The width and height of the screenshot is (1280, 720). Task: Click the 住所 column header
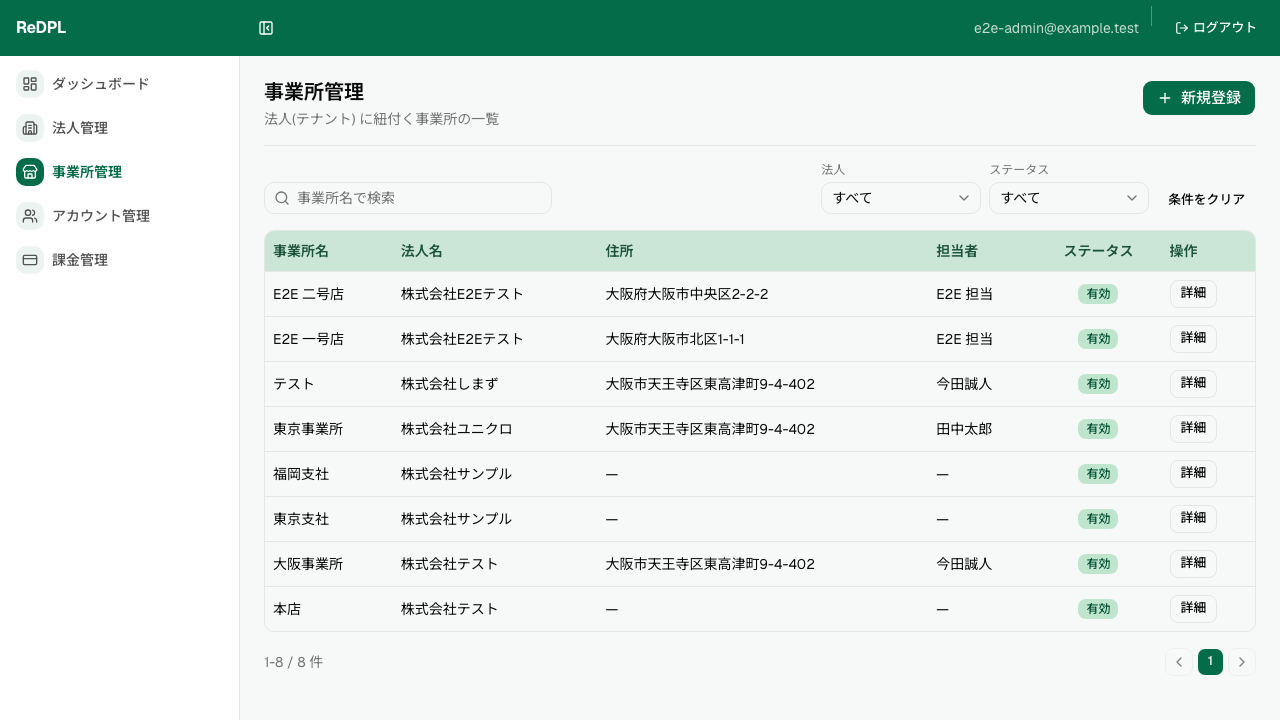(620, 251)
